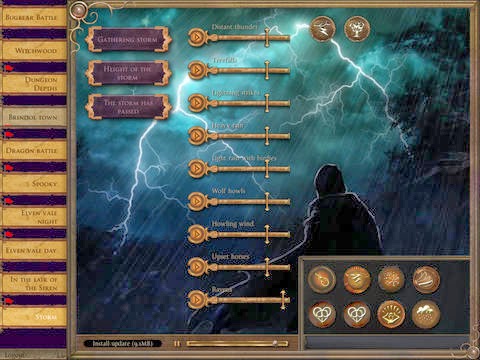Viewport: 480px width, 360px height.
Task: Toggle Ravens playback
Action: pyautogui.click(x=197, y=300)
